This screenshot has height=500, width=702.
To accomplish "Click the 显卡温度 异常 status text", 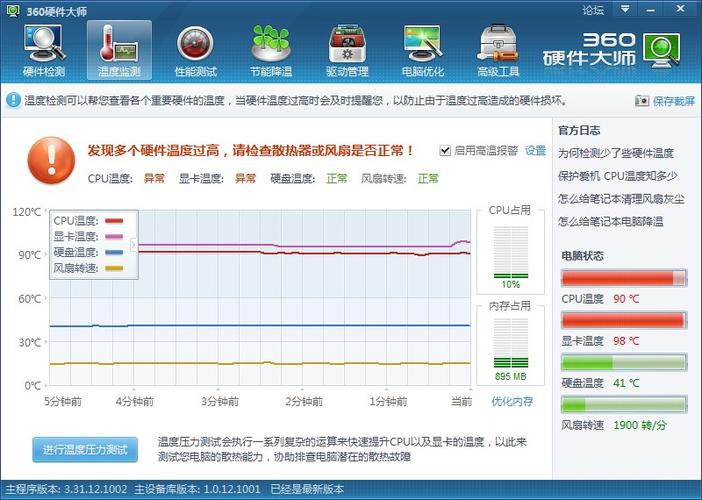I will point(245,179).
